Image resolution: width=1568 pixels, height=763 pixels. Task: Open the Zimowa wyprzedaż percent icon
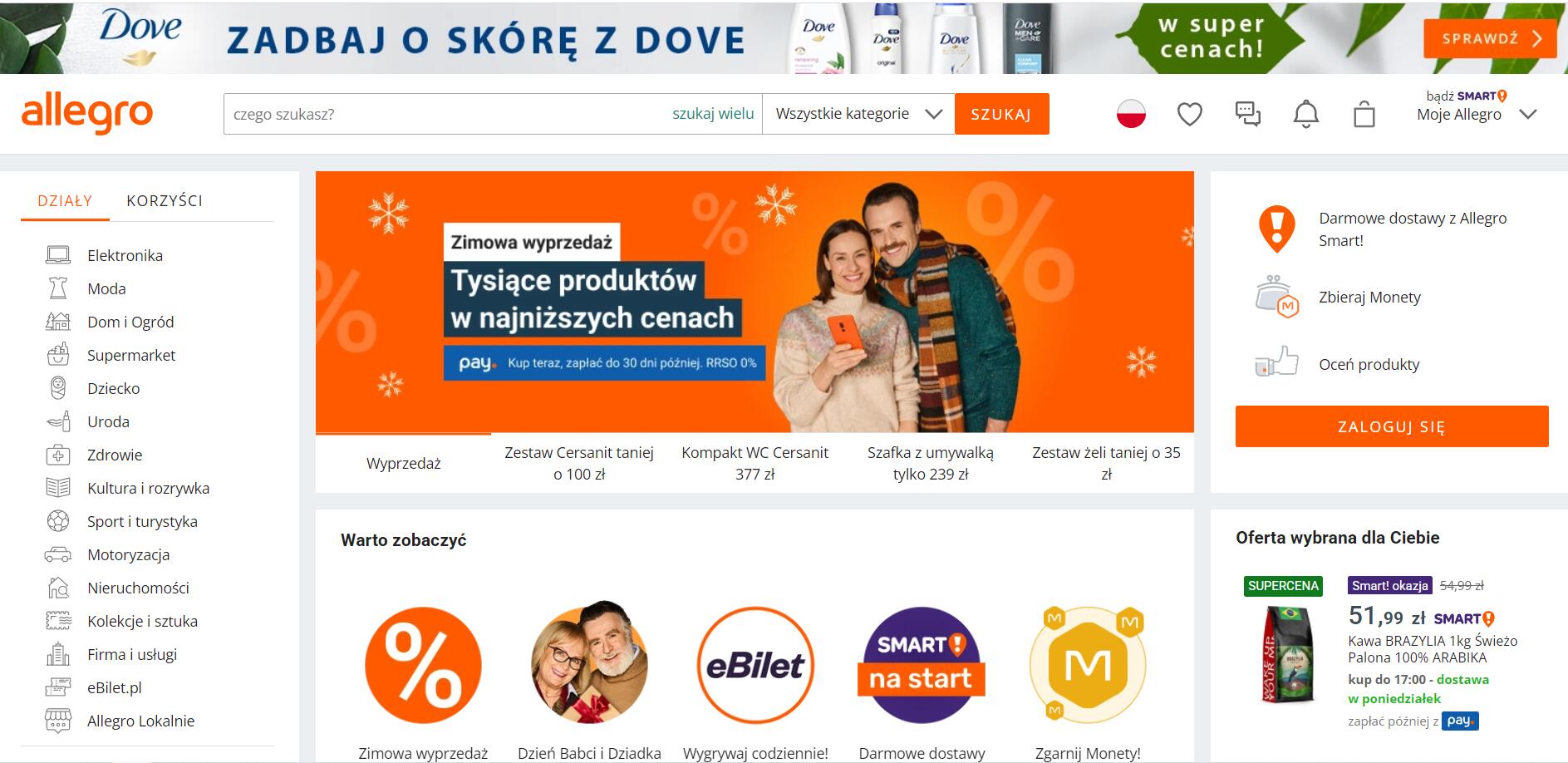click(x=423, y=665)
